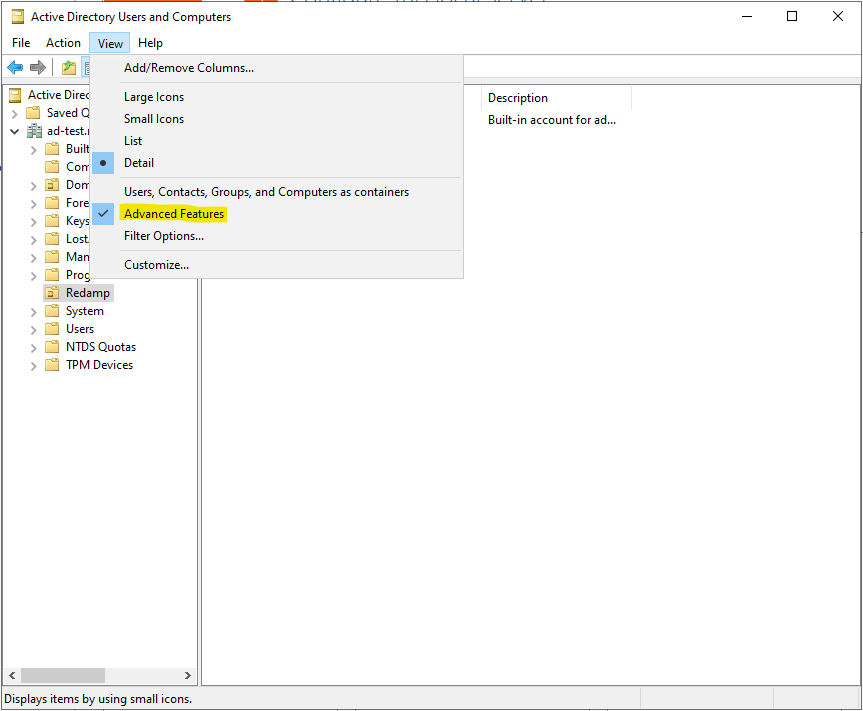The height and width of the screenshot is (711, 863).
Task: Select the Redamp organizational unit icon
Action: coord(52,293)
